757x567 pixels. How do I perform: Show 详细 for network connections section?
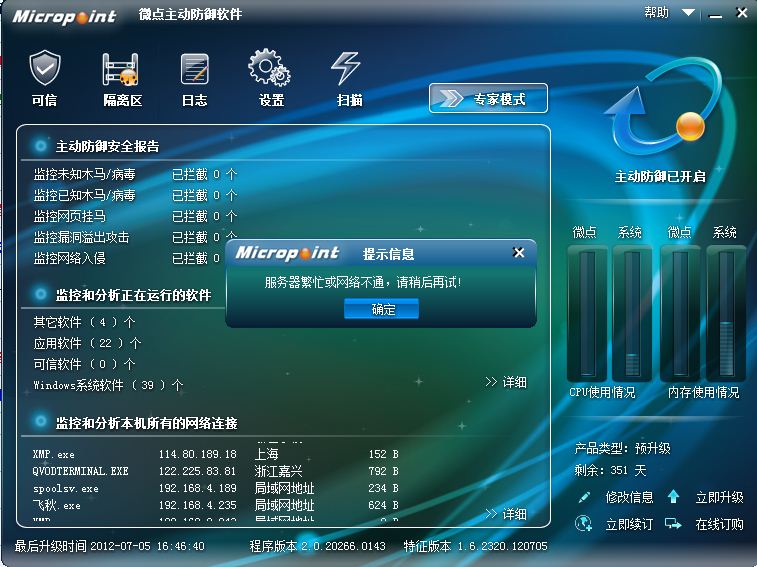click(506, 514)
